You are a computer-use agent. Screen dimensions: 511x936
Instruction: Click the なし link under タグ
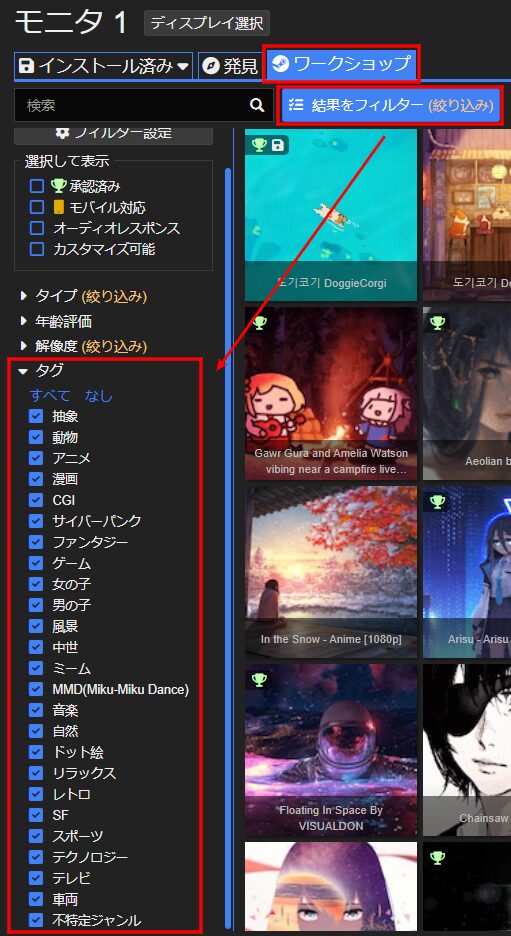pos(98,395)
